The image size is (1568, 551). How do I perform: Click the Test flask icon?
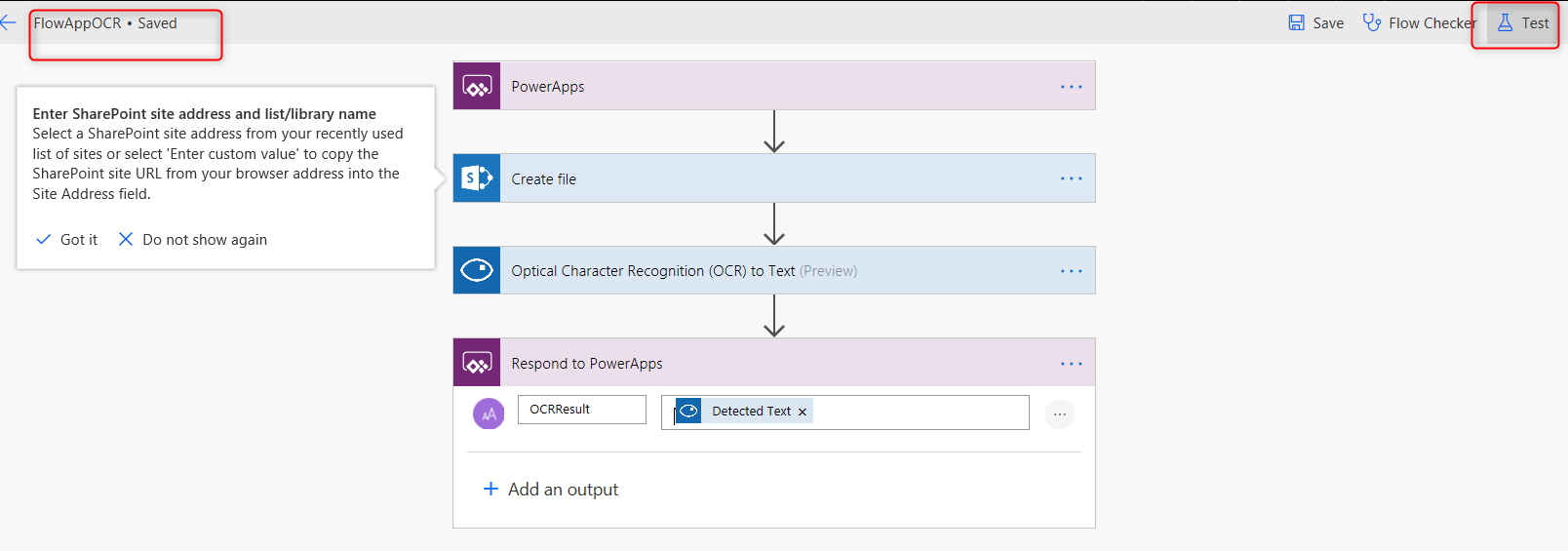tap(1505, 22)
